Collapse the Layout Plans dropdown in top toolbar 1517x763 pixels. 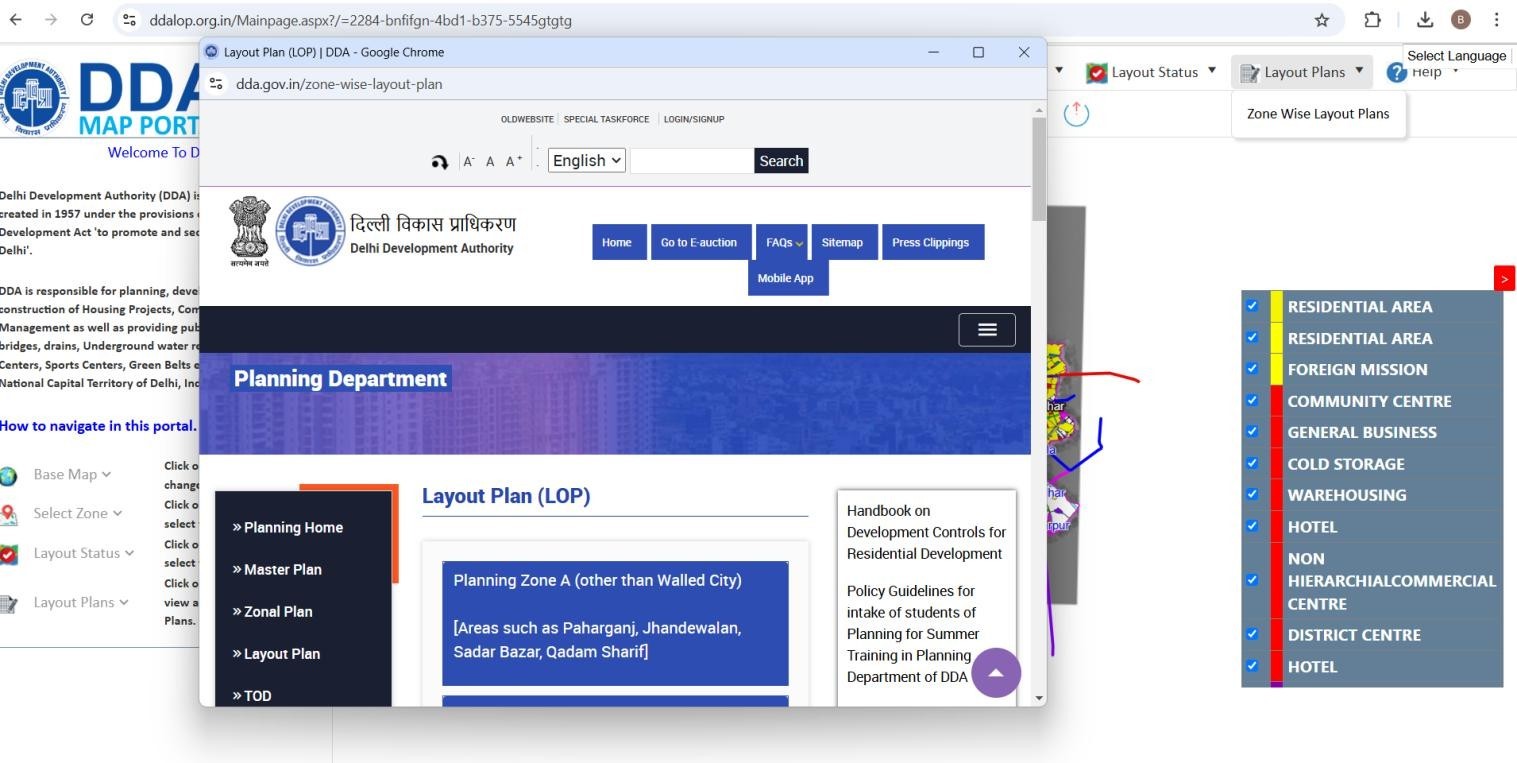(x=1359, y=70)
